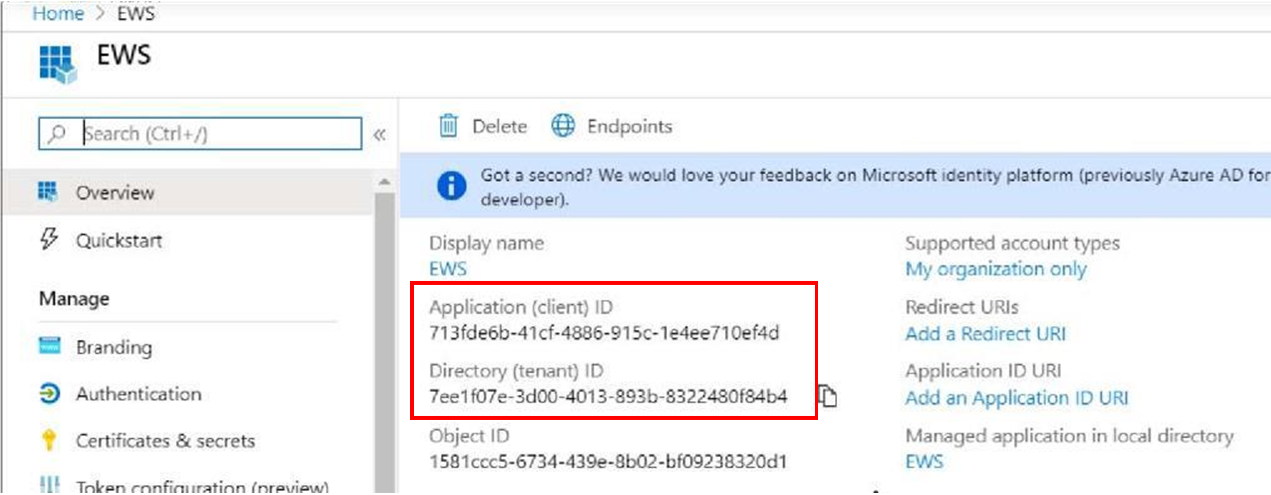Click the Token configuration icon

click(49, 487)
